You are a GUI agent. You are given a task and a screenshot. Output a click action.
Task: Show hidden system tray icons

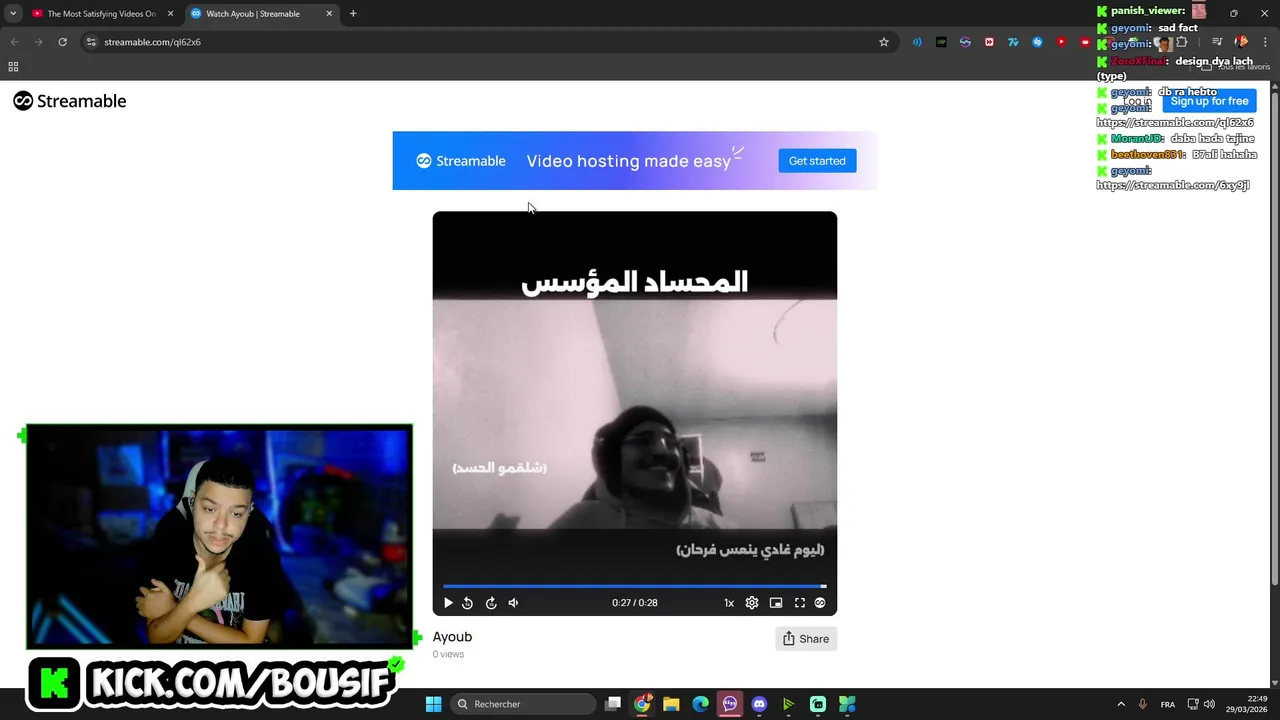(x=1121, y=704)
